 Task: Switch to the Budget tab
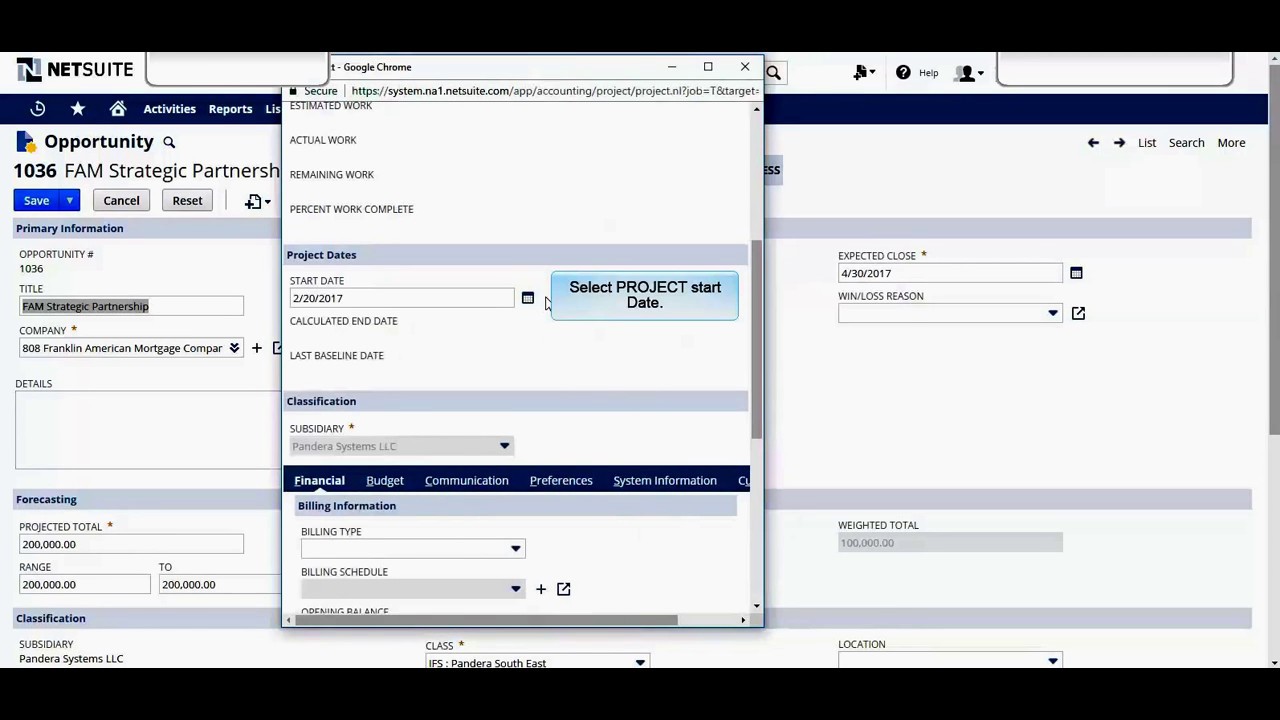click(x=385, y=481)
